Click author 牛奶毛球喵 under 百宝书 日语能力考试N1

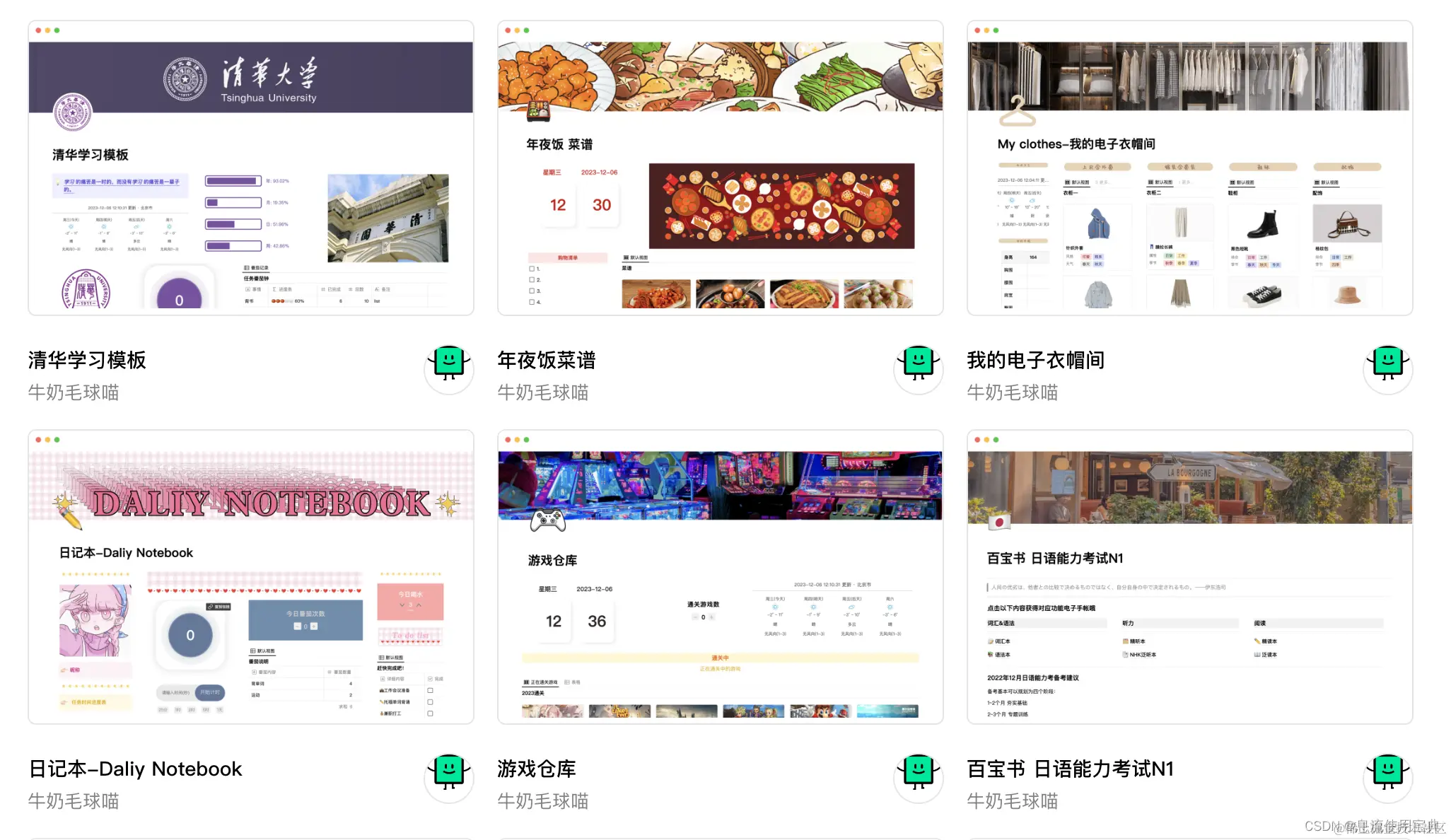pos(1012,801)
